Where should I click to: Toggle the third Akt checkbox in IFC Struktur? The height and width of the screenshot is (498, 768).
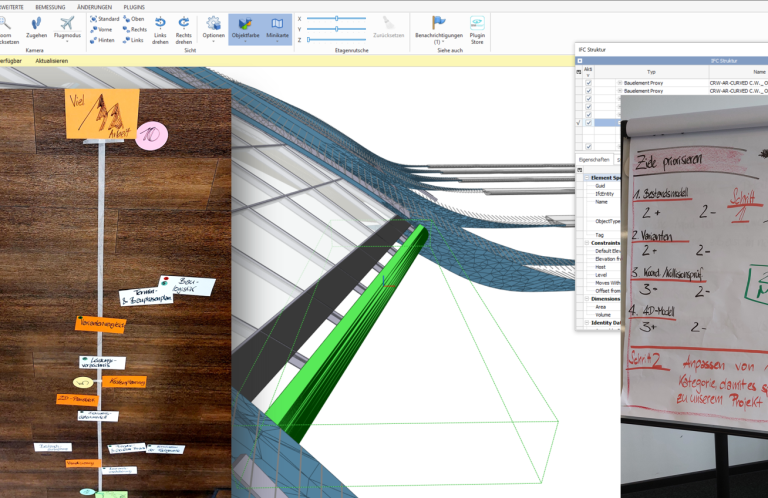589,99
